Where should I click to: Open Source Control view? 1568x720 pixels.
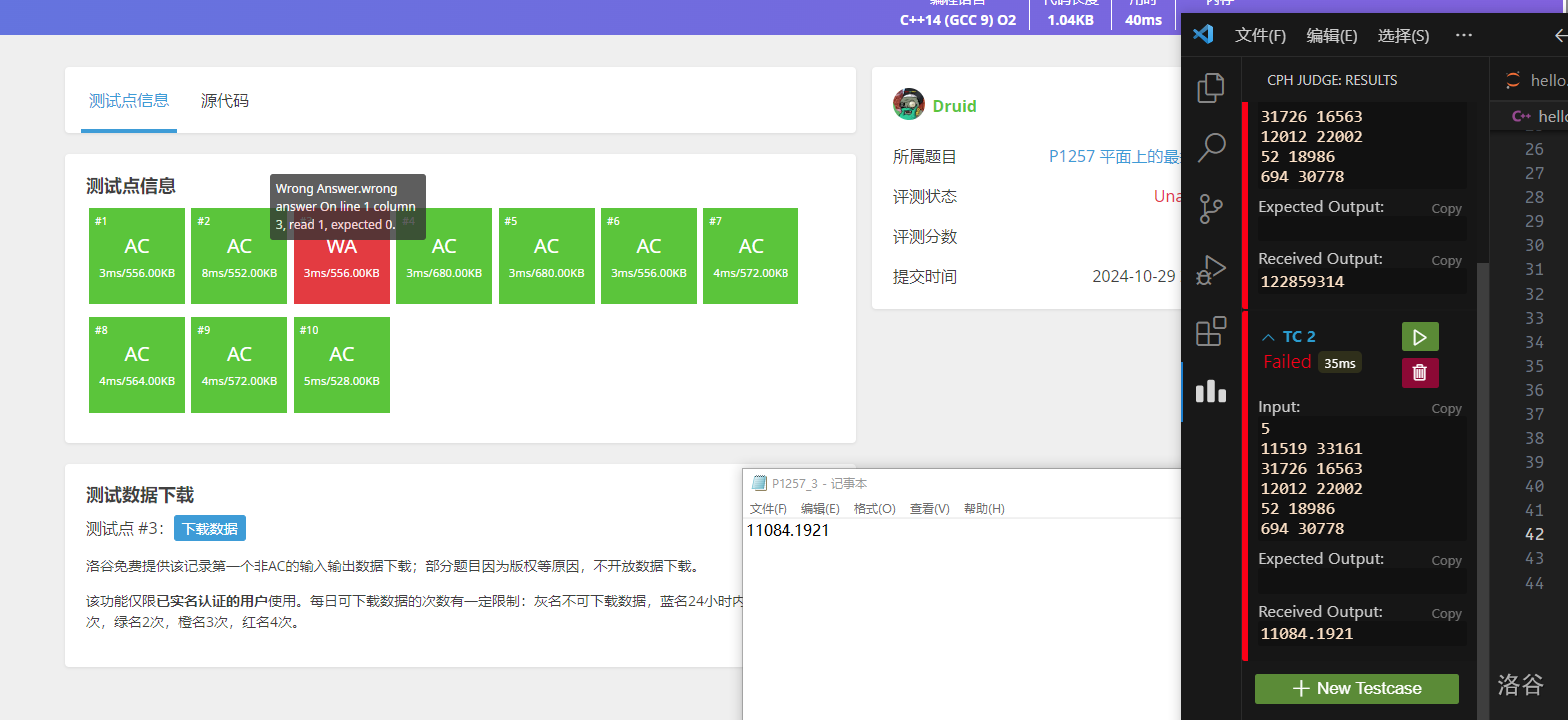pos(1210,209)
